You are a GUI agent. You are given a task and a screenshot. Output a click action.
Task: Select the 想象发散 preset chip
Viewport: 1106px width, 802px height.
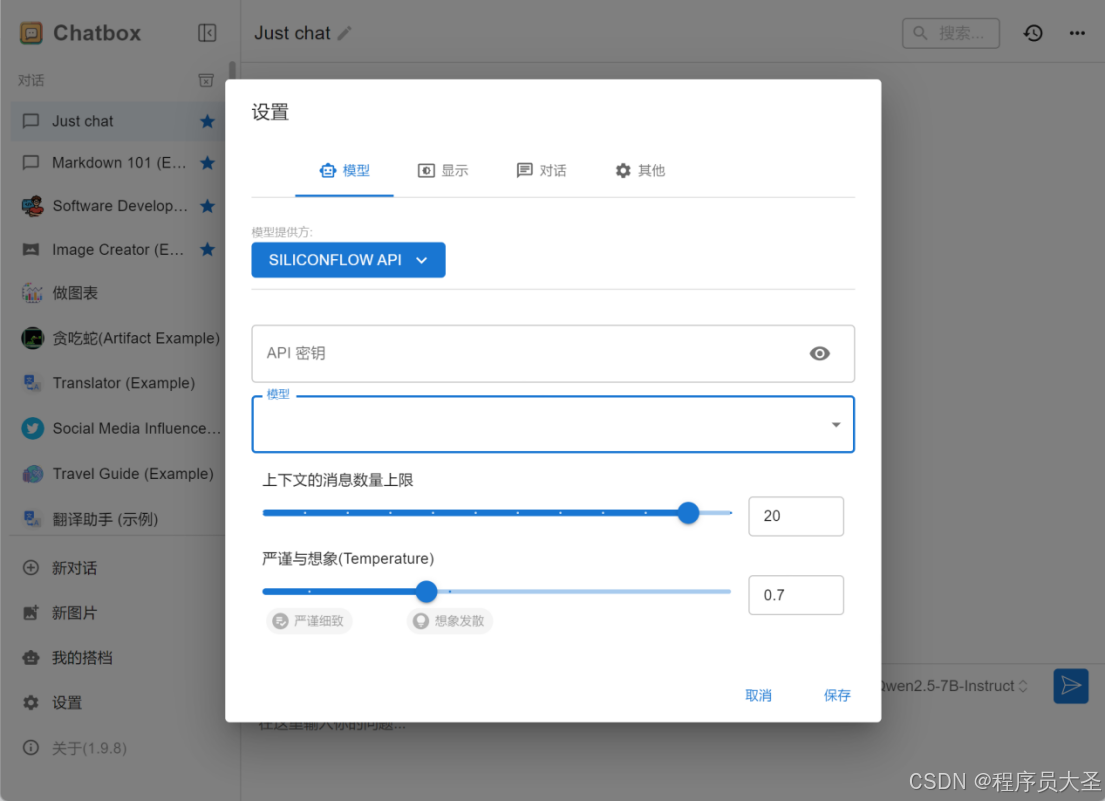coord(450,621)
